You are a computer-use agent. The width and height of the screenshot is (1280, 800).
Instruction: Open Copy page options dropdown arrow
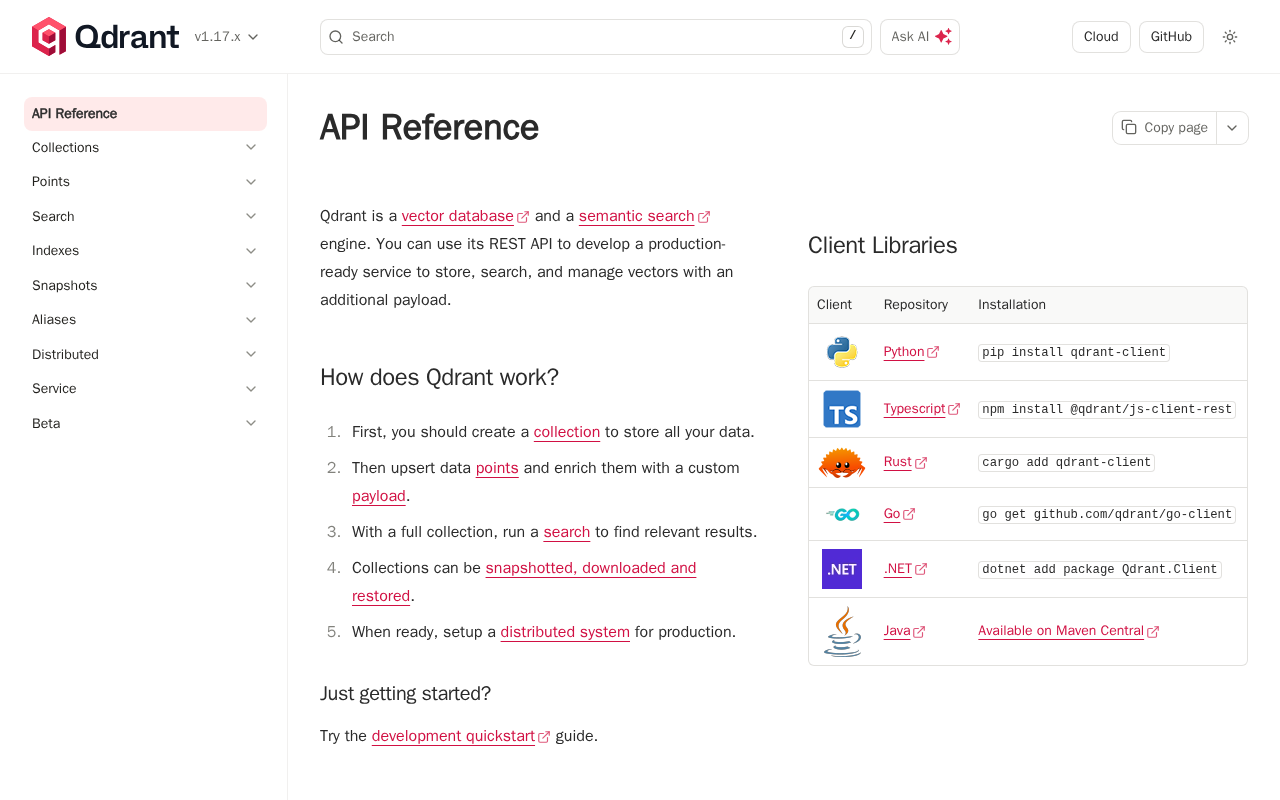click(1232, 128)
